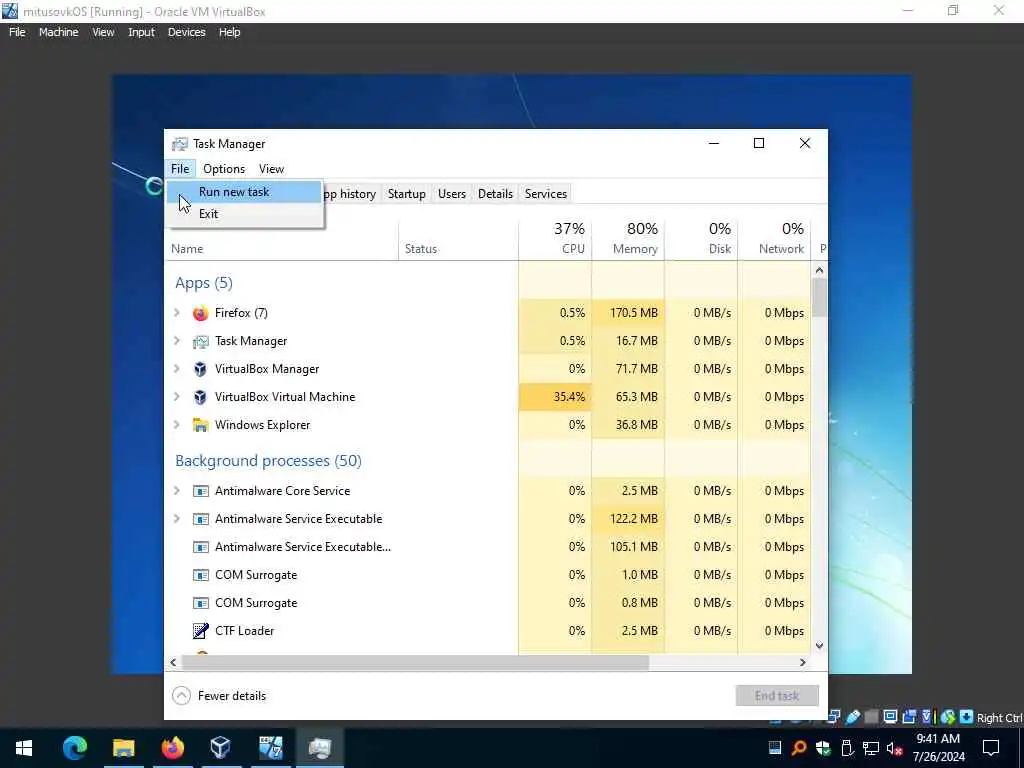Open the network tray icon

(x=871, y=748)
